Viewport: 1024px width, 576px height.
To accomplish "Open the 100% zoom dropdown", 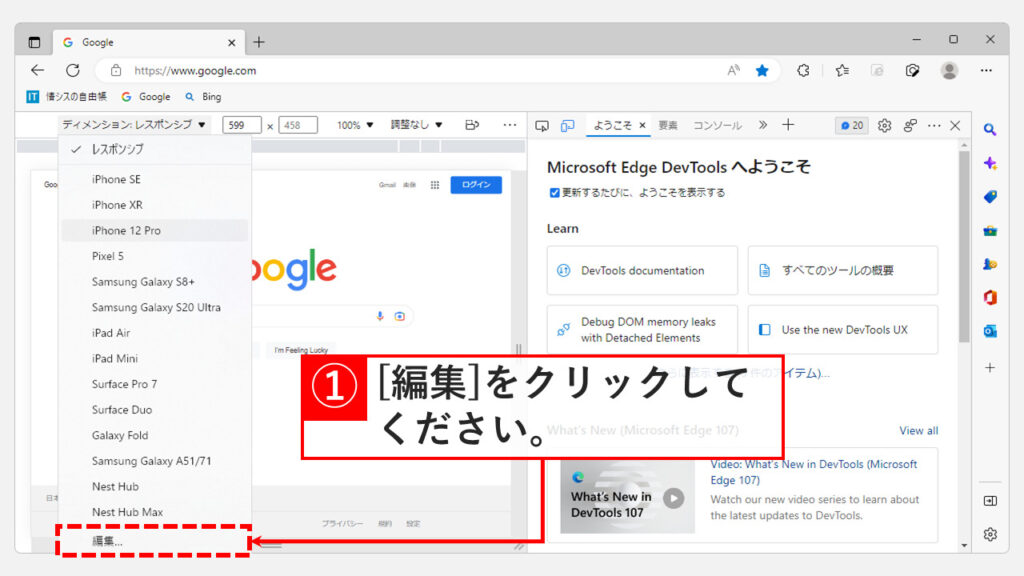I will [x=355, y=125].
